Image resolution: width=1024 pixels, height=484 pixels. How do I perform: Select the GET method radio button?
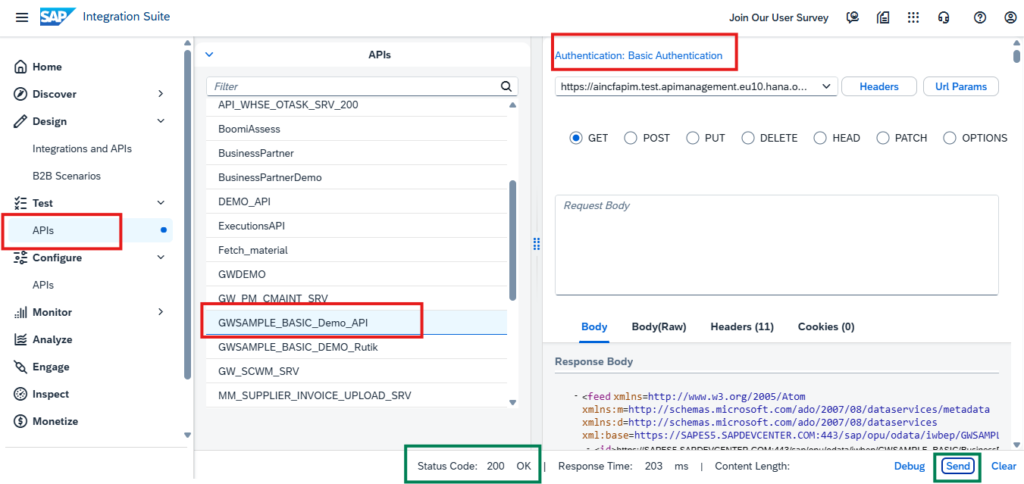(576, 138)
